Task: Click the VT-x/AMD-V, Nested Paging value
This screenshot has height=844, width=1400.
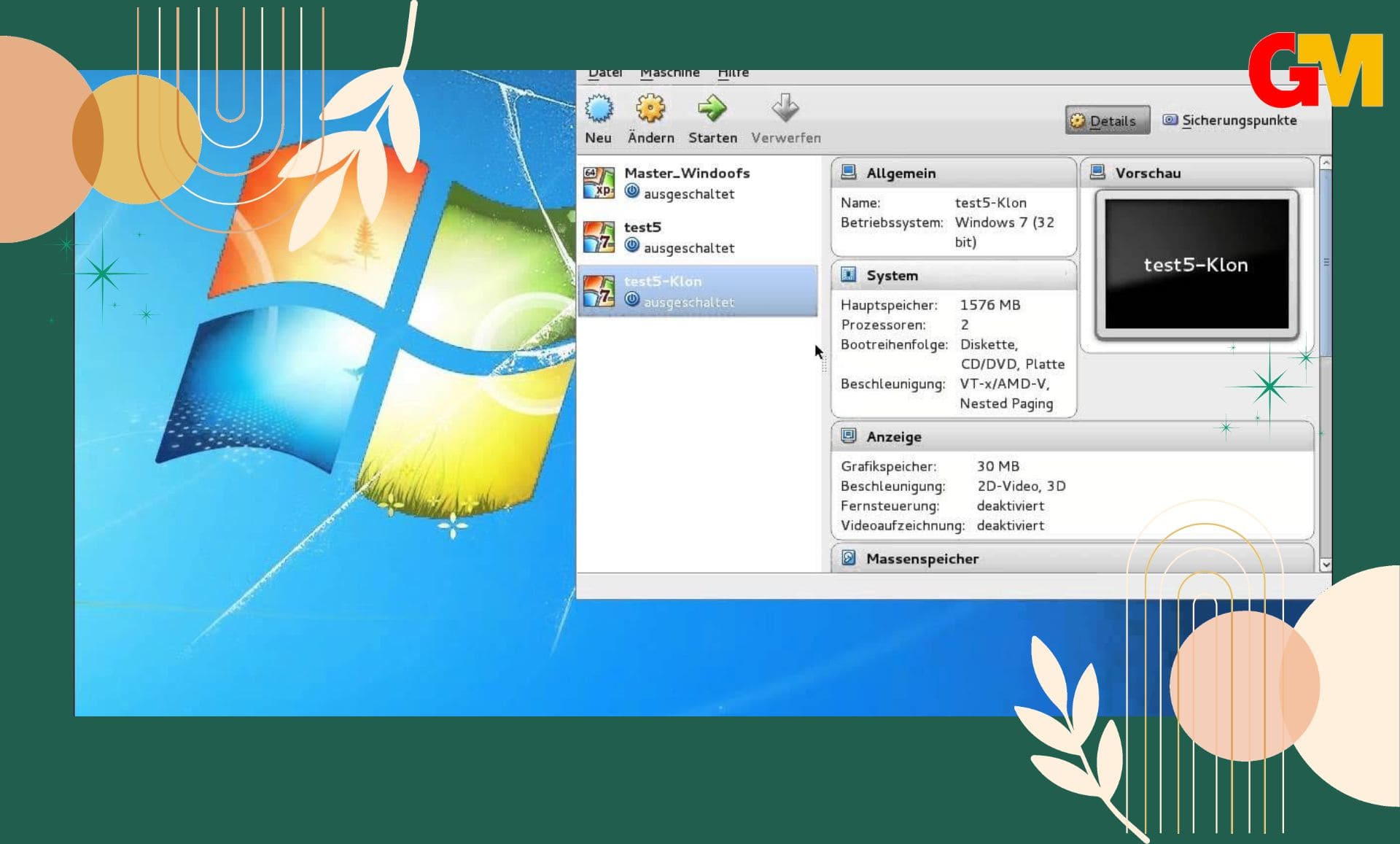Action: (x=1006, y=393)
